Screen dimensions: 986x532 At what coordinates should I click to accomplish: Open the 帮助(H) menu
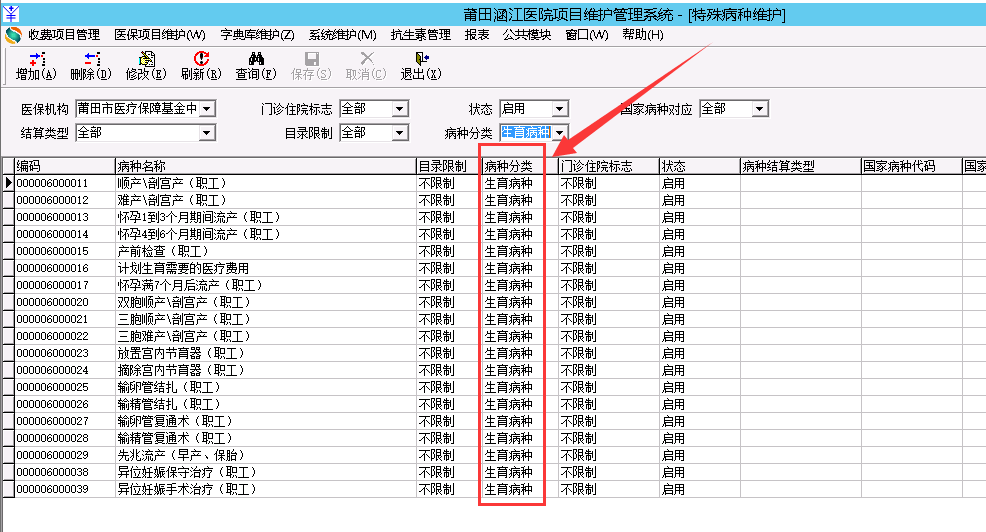[643, 35]
